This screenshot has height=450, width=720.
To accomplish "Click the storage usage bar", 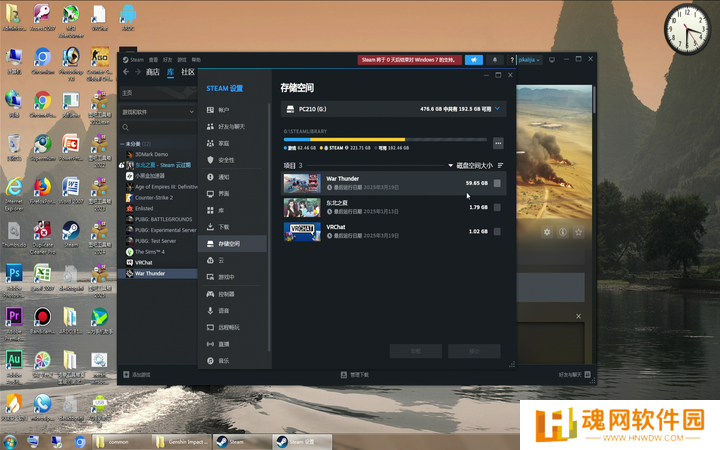I will [385, 139].
